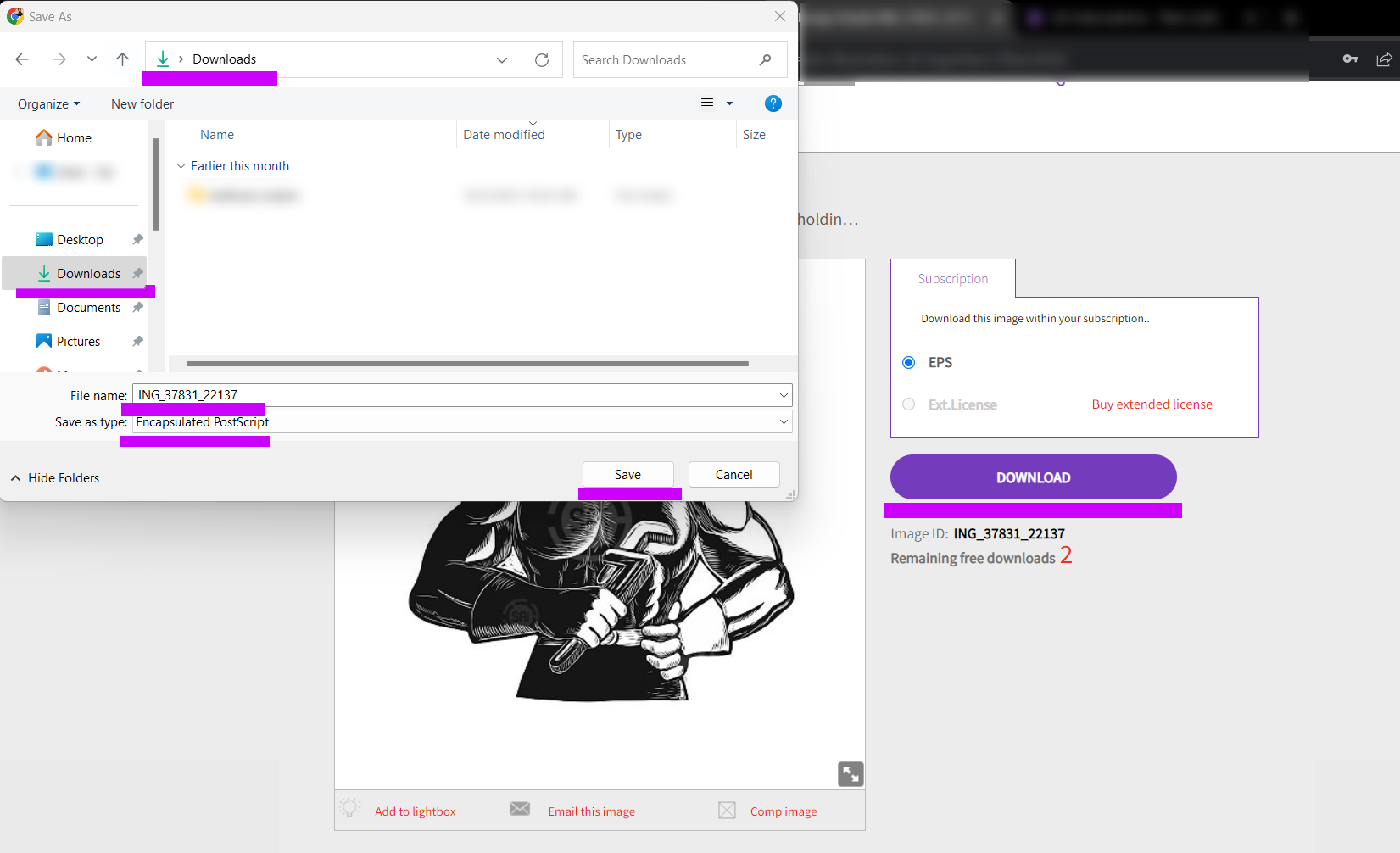
Task: Click the Cancel button
Action: coord(734,475)
